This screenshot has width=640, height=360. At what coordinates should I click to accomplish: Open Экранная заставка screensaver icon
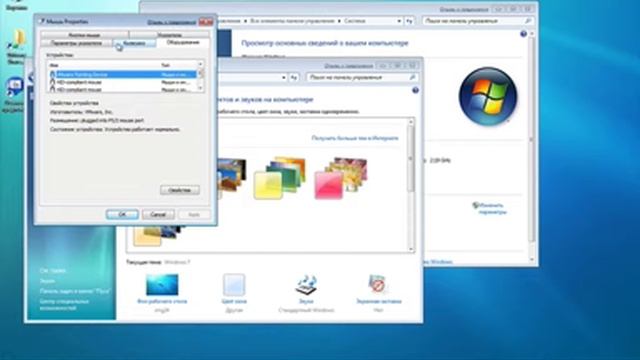pos(378,289)
